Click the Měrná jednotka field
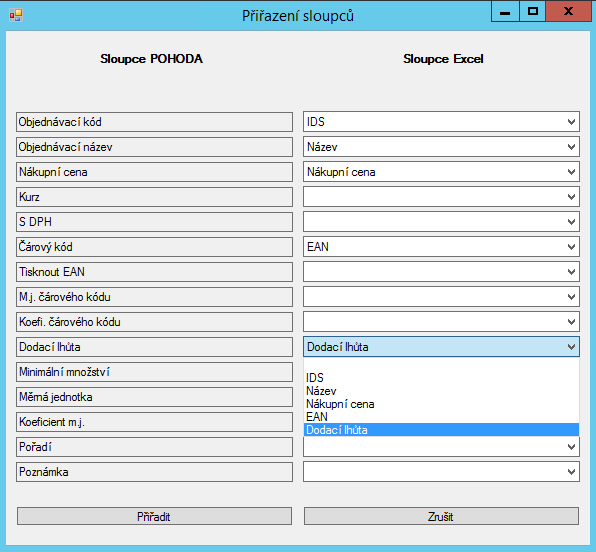 click(x=154, y=397)
